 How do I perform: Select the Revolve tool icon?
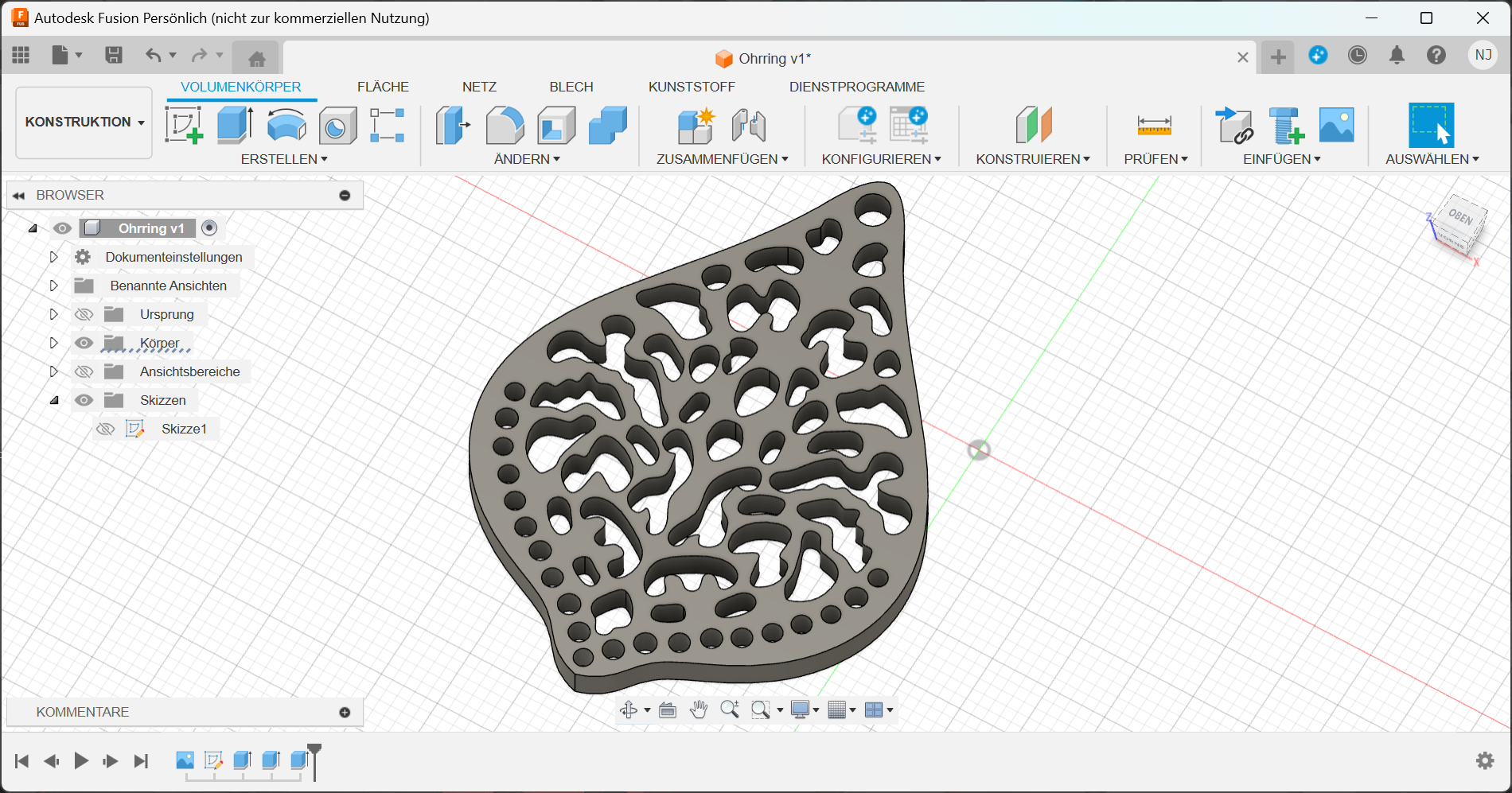(x=286, y=125)
